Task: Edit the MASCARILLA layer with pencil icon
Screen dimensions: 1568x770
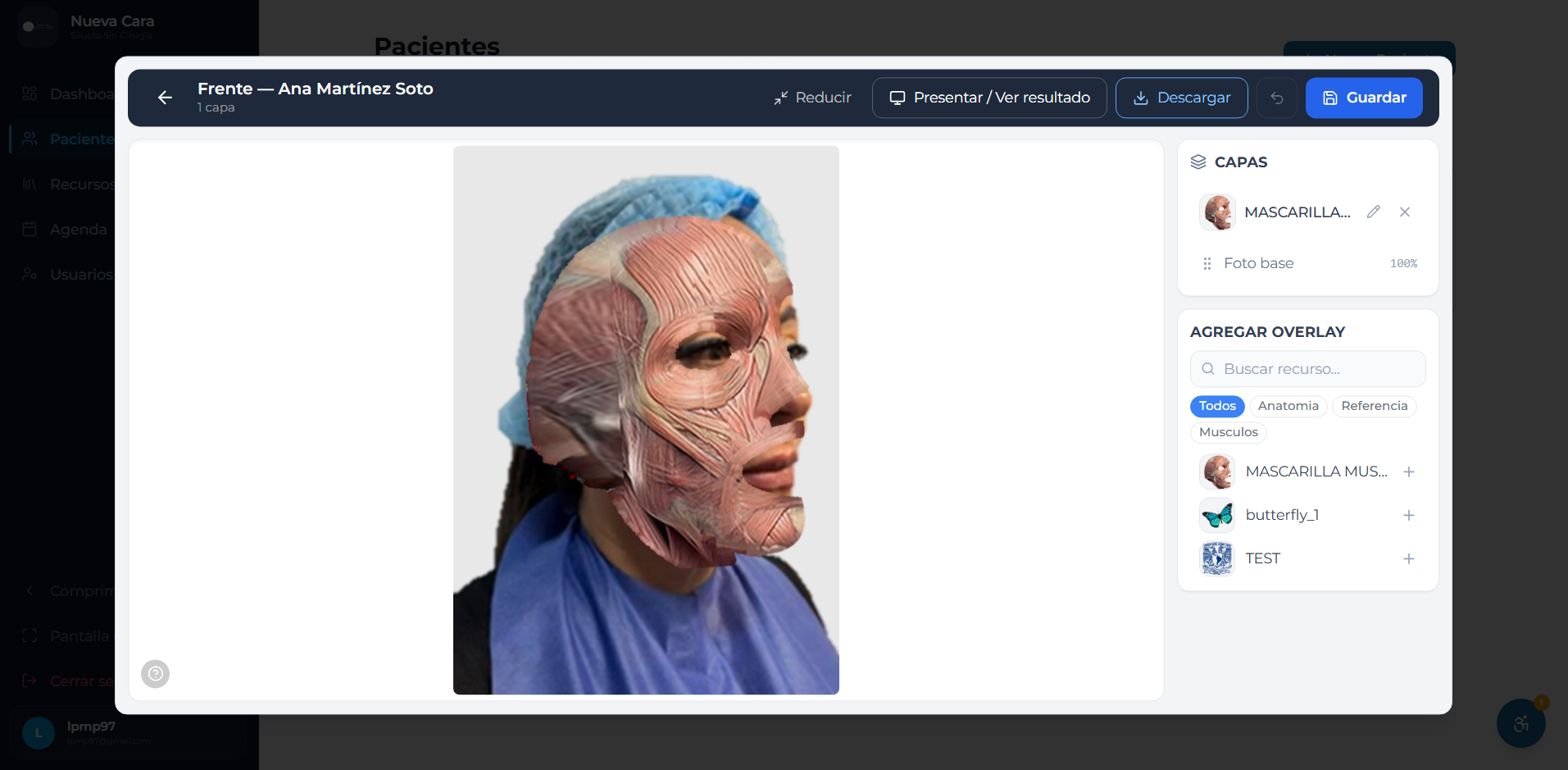Action: [x=1374, y=212]
